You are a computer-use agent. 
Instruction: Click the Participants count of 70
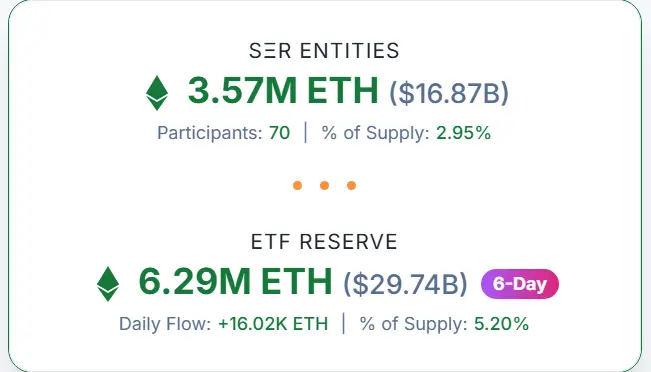[x=279, y=133]
